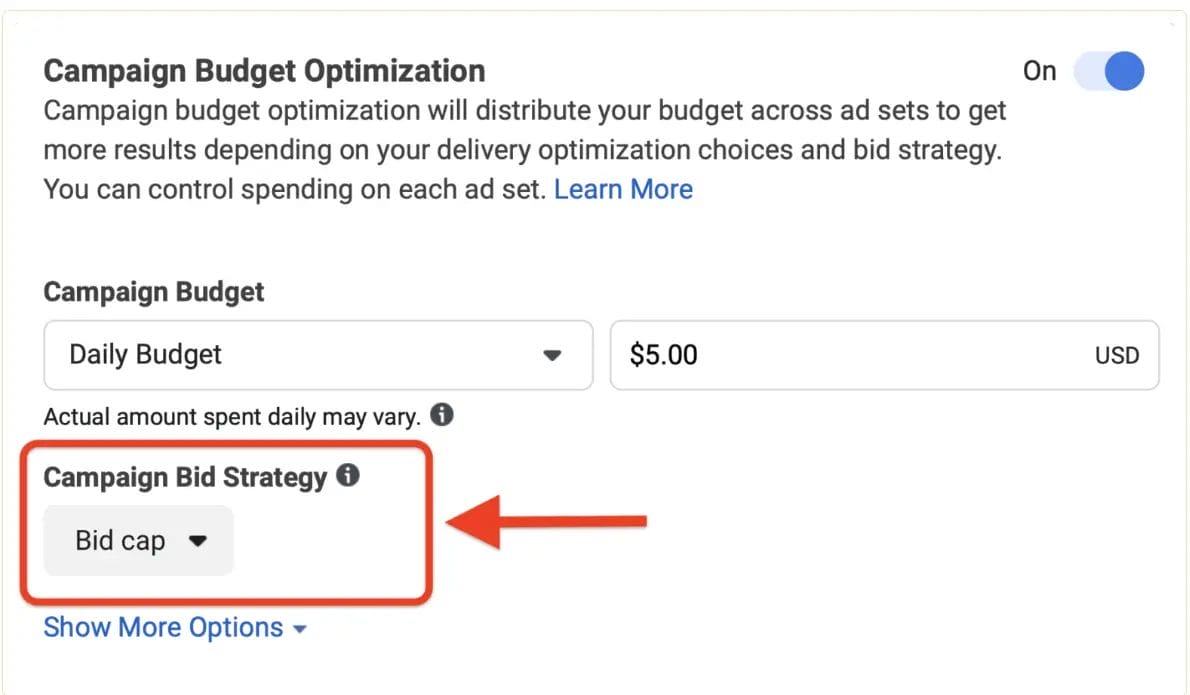Open the Learn More link

(623, 189)
